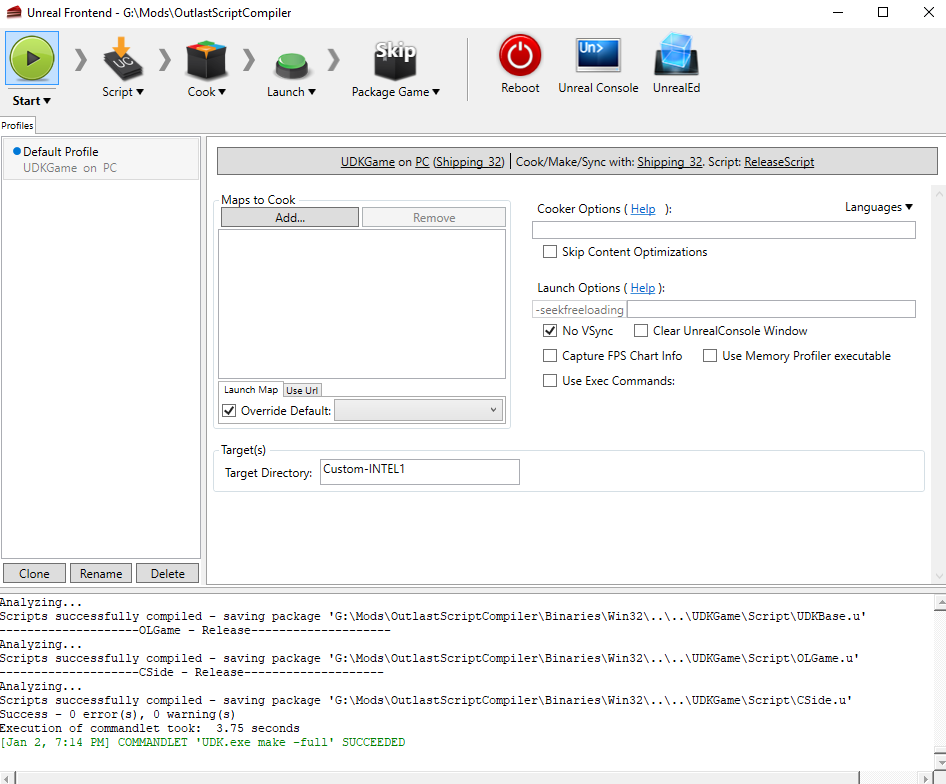Click the Launch Options text field
This screenshot has width=946, height=784.
[x=771, y=309]
